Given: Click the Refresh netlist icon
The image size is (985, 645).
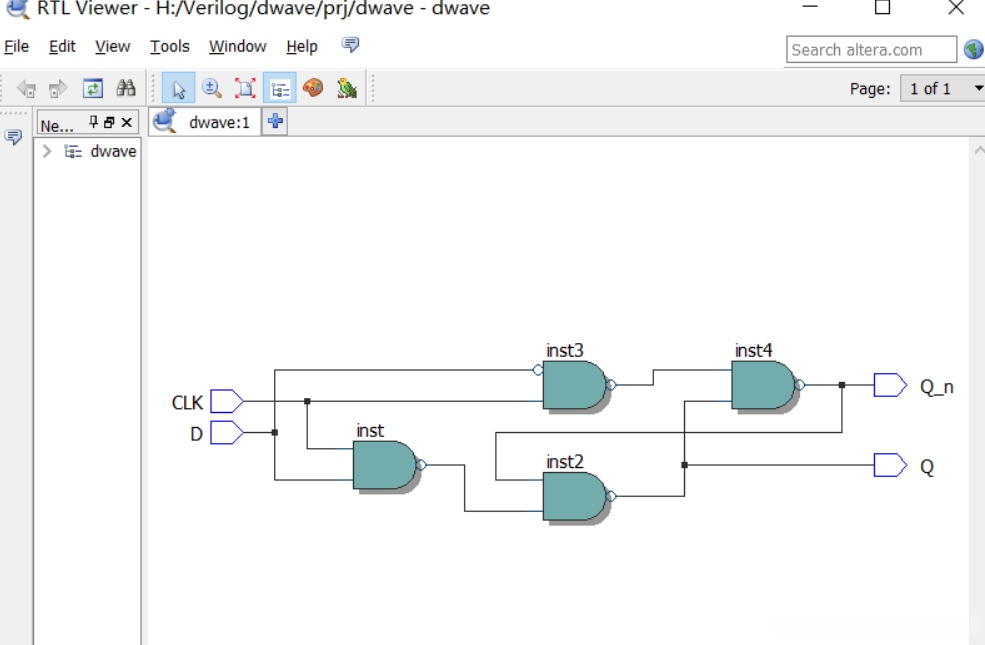Looking at the screenshot, I should (x=93, y=89).
